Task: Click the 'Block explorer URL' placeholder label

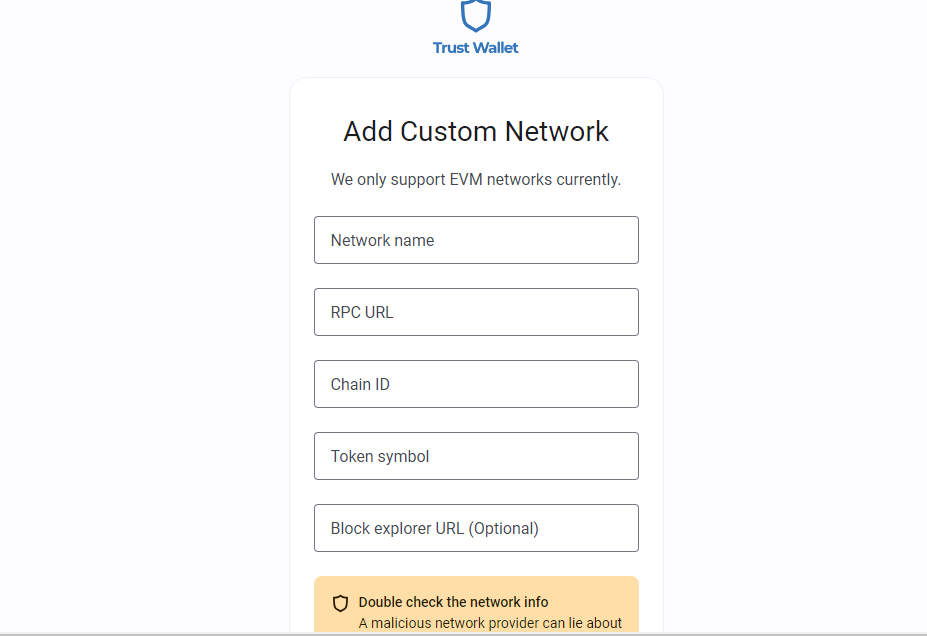Action: tap(434, 528)
